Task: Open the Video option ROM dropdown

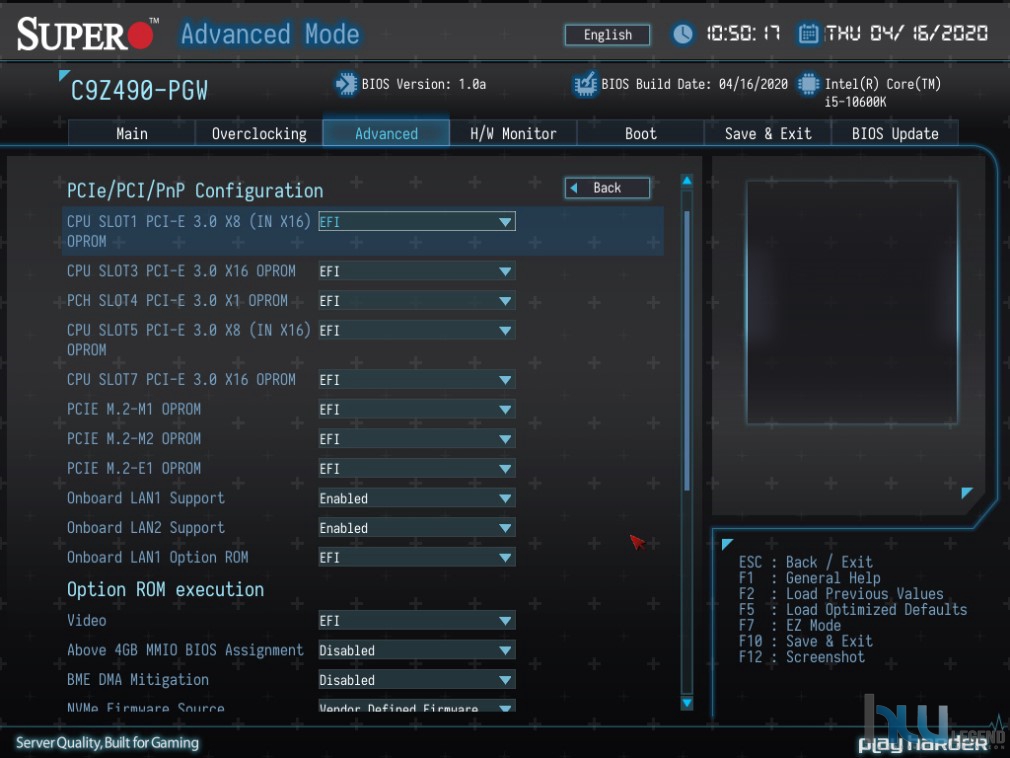Action: click(417, 621)
